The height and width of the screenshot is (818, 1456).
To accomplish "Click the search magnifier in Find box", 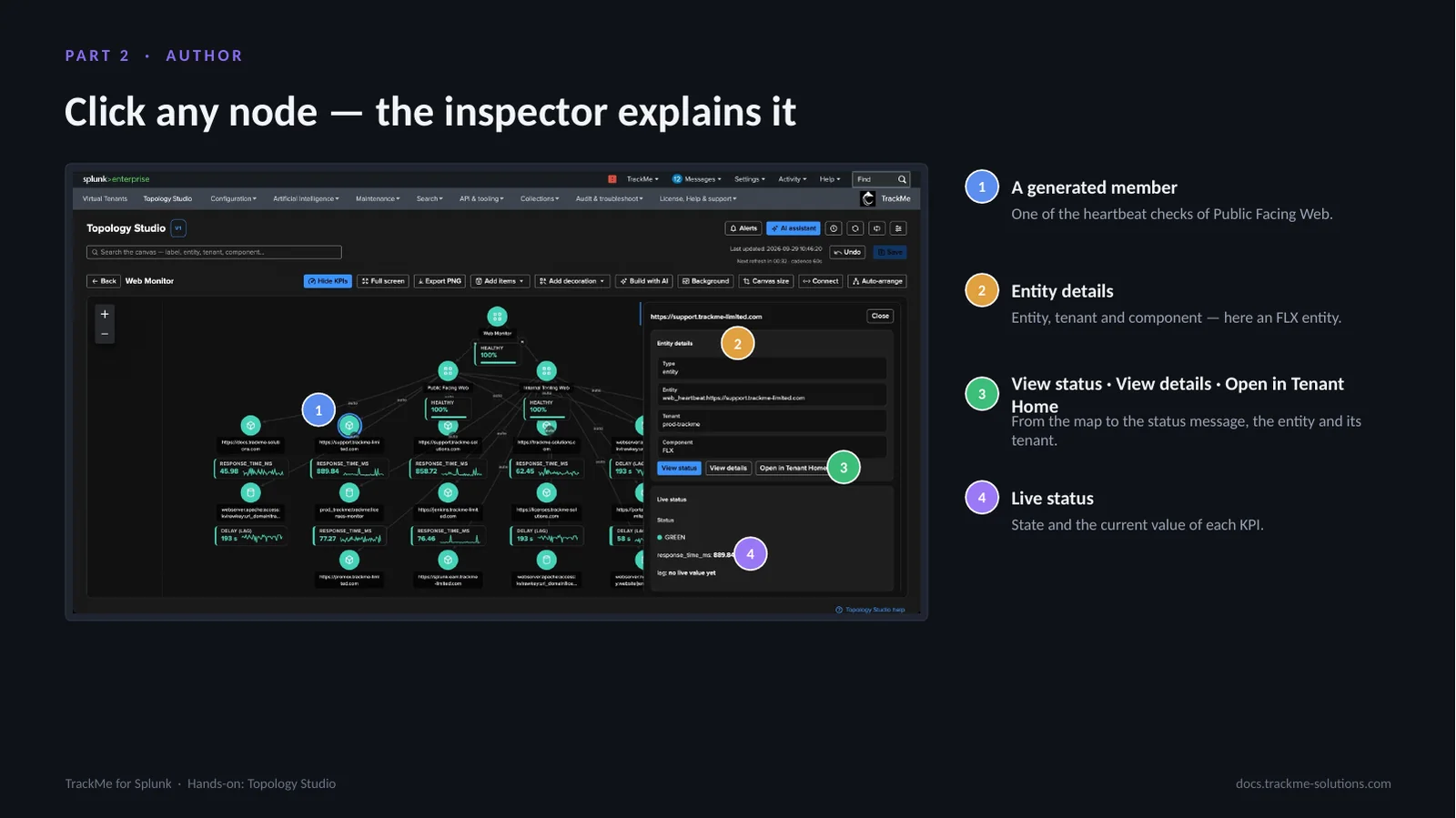I will (x=902, y=179).
